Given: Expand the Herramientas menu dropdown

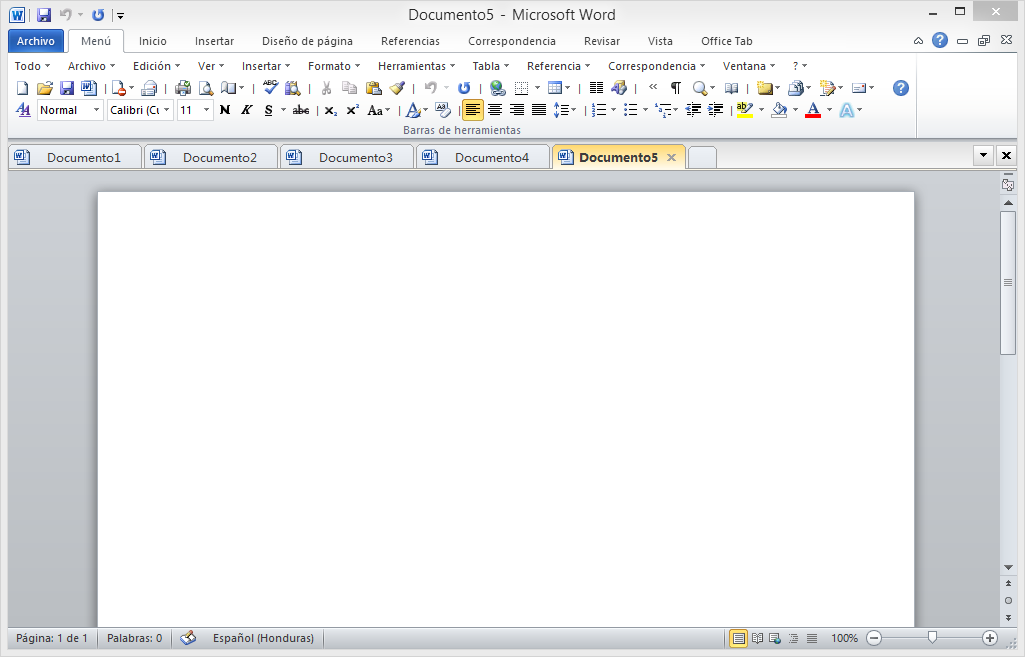Looking at the screenshot, I should pos(416,66).
